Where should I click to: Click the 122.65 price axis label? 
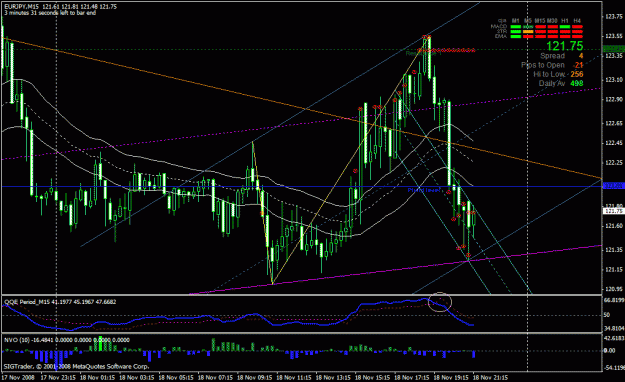pyautogui.click(x=614, y=123)
